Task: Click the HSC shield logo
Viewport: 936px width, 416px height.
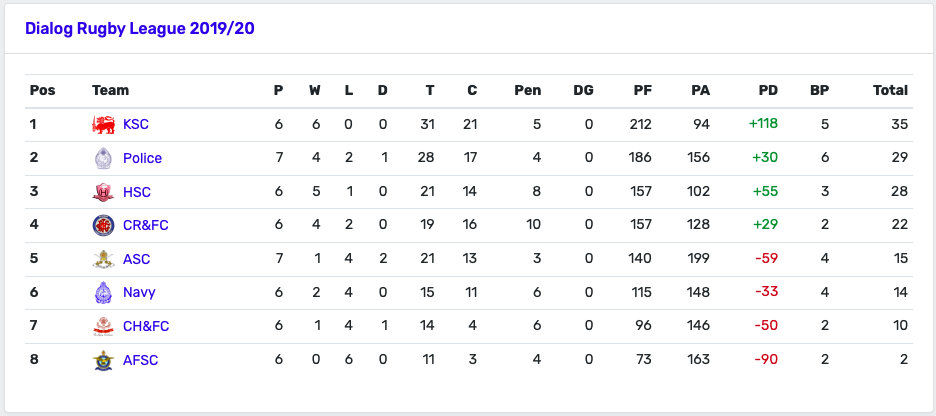Action: point(103,192)
